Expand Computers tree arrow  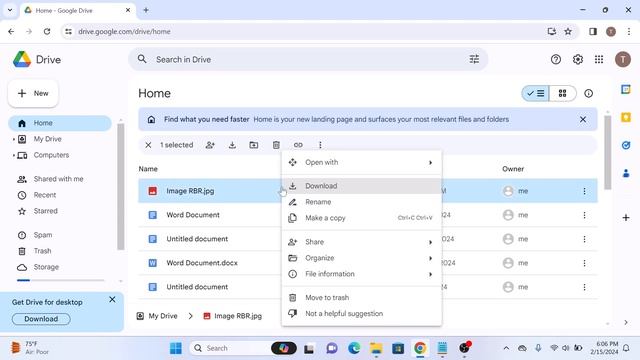tap(13, 155)
